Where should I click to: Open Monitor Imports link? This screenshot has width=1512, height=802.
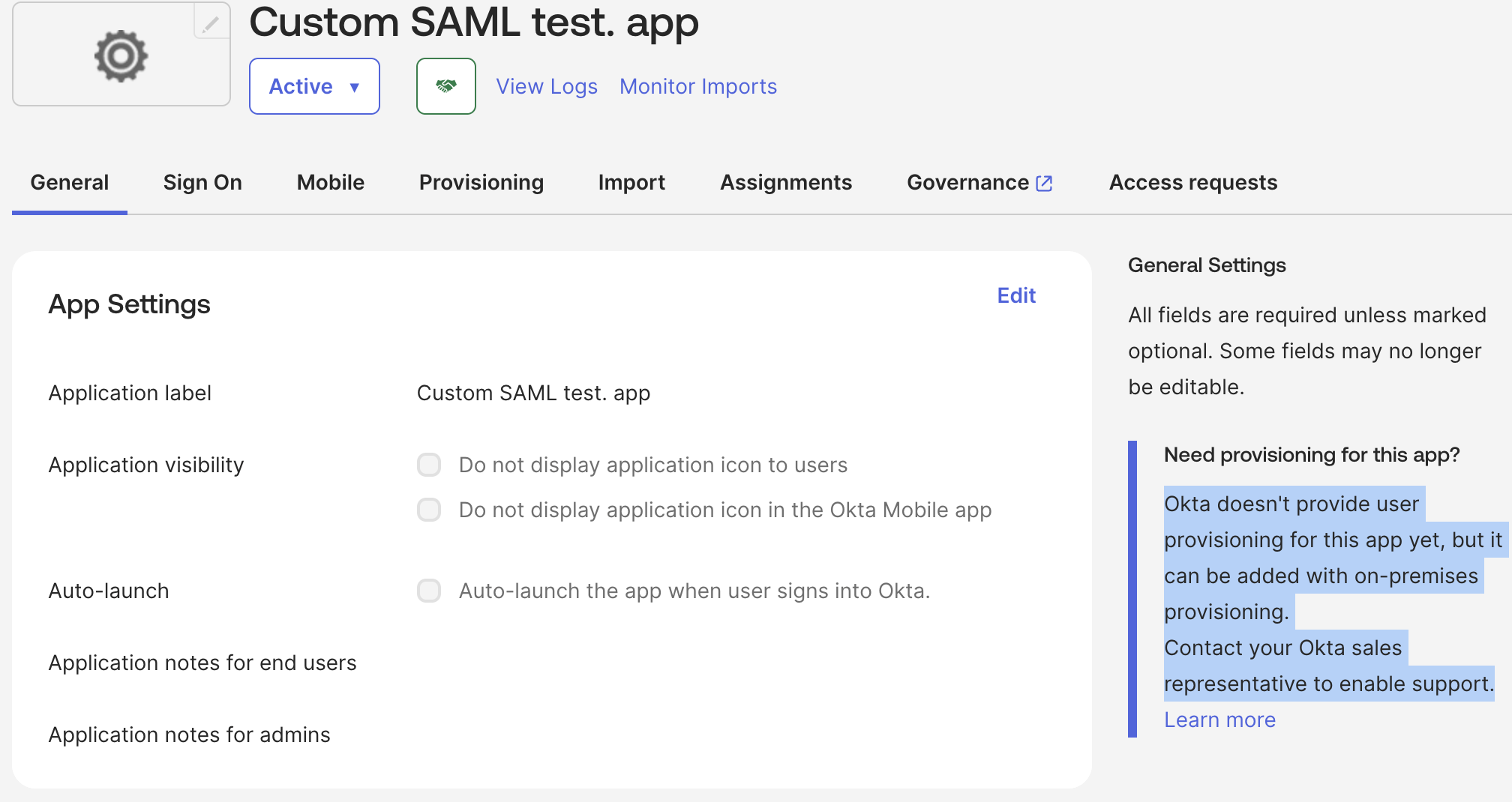[698, 86]
